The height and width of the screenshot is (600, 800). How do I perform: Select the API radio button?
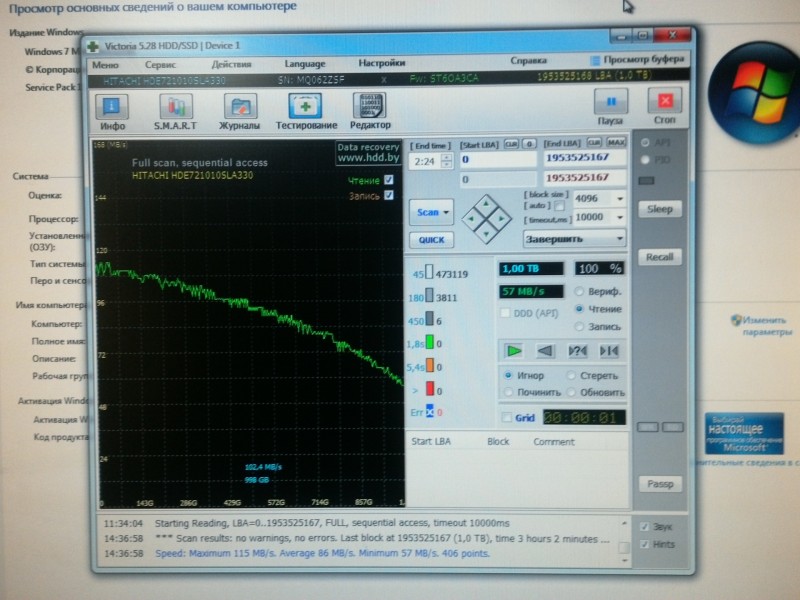click(x=645, y=142)
